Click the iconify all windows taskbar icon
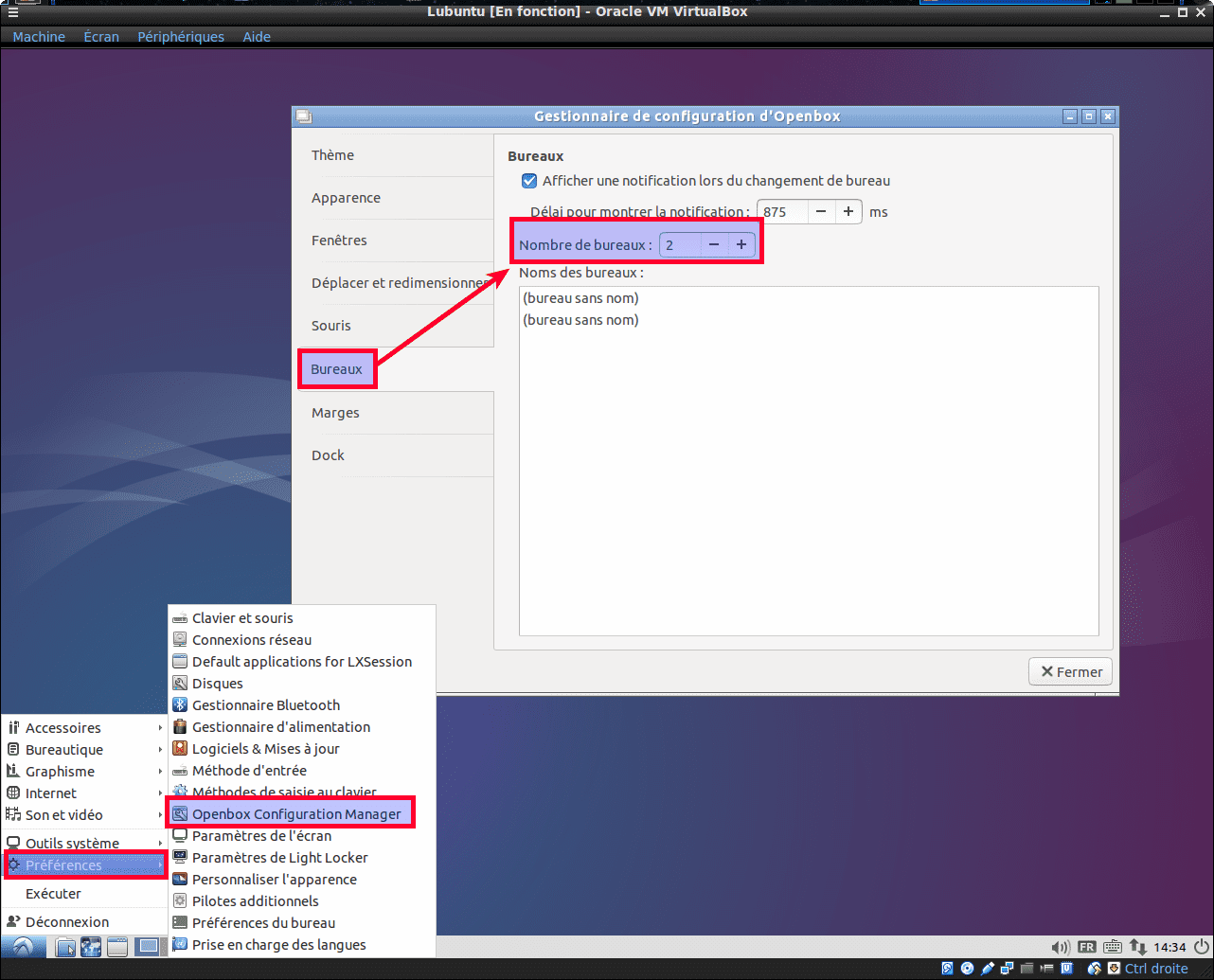 pyautogui.click(x=117, y=947)
